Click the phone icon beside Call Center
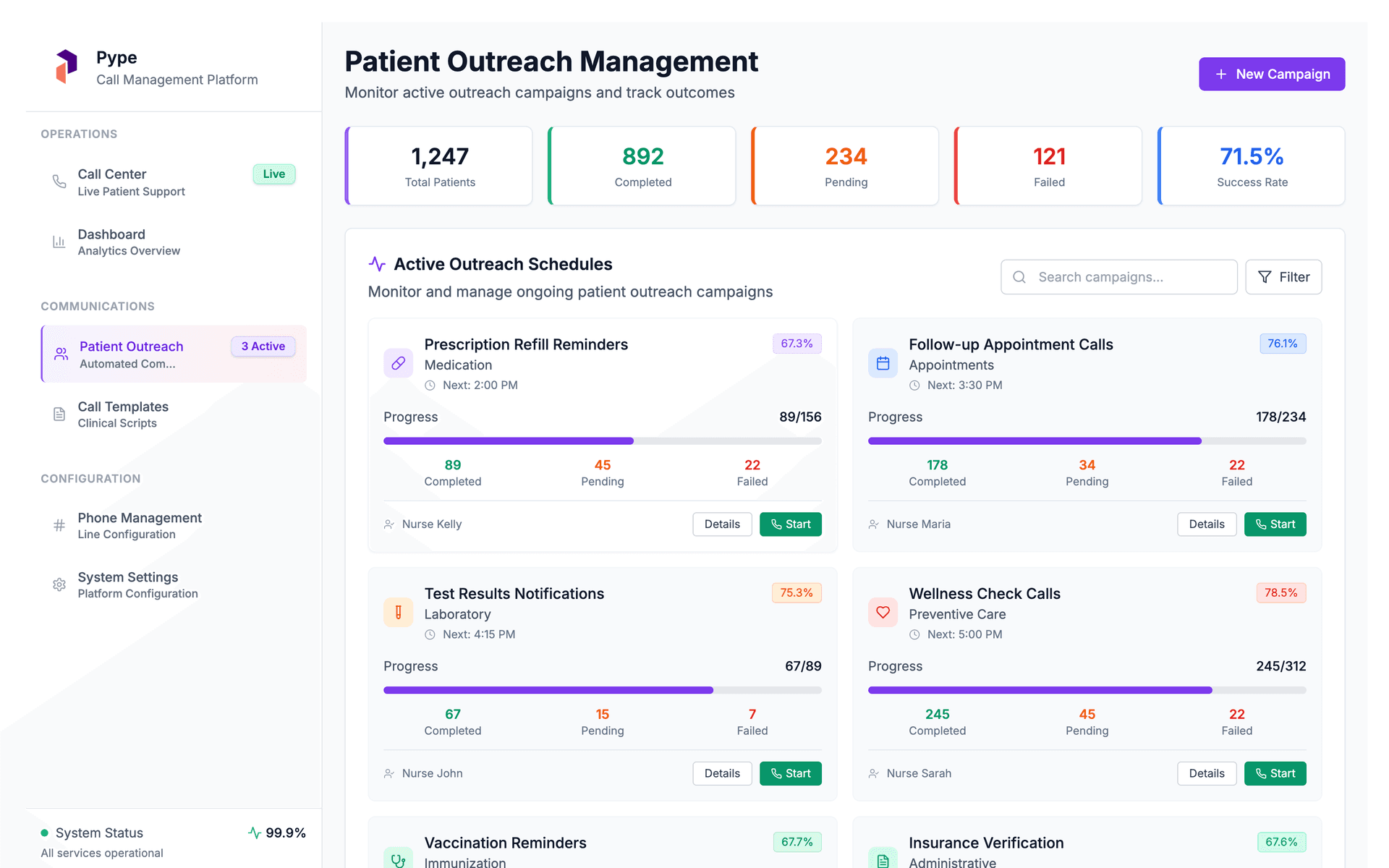This screenshot has width=1389, height=868. [x=59, y=182]
